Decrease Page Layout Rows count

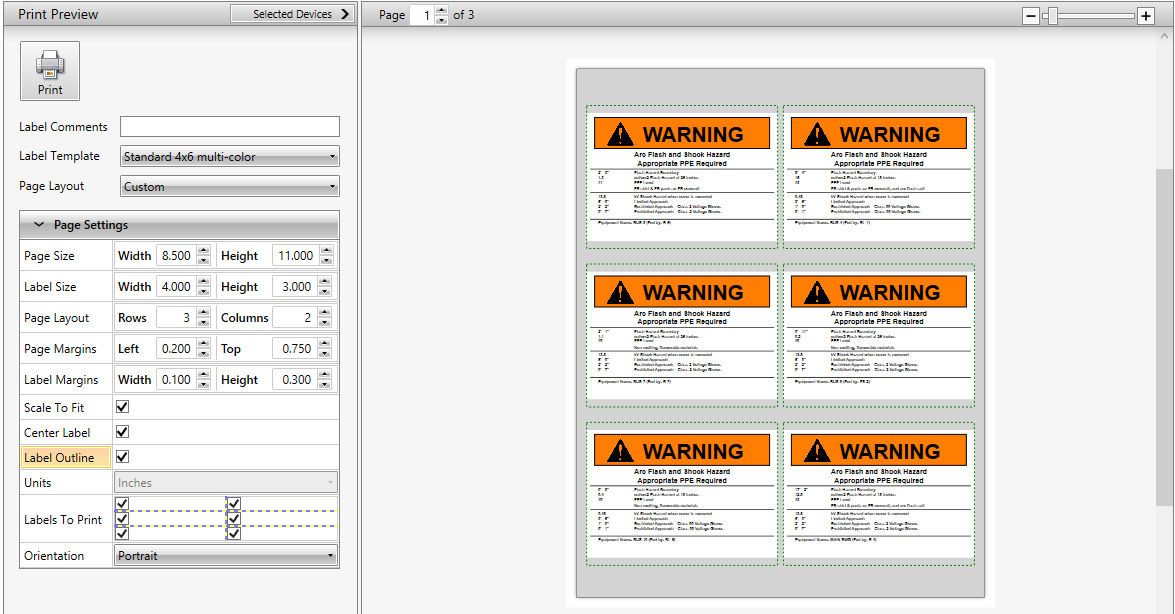tap(203, 322)
